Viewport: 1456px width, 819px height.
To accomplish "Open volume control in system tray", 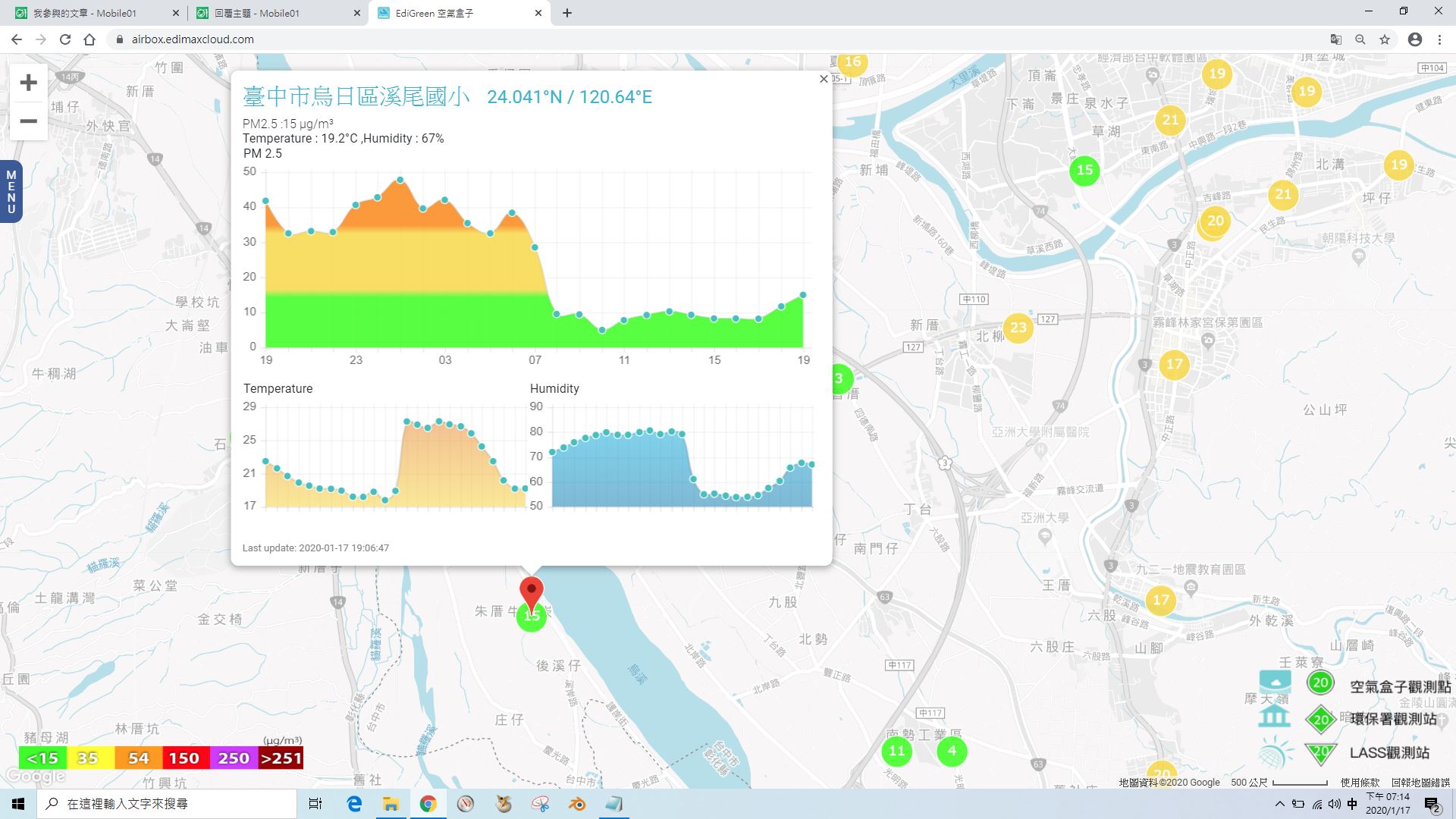I will 1335,804.
